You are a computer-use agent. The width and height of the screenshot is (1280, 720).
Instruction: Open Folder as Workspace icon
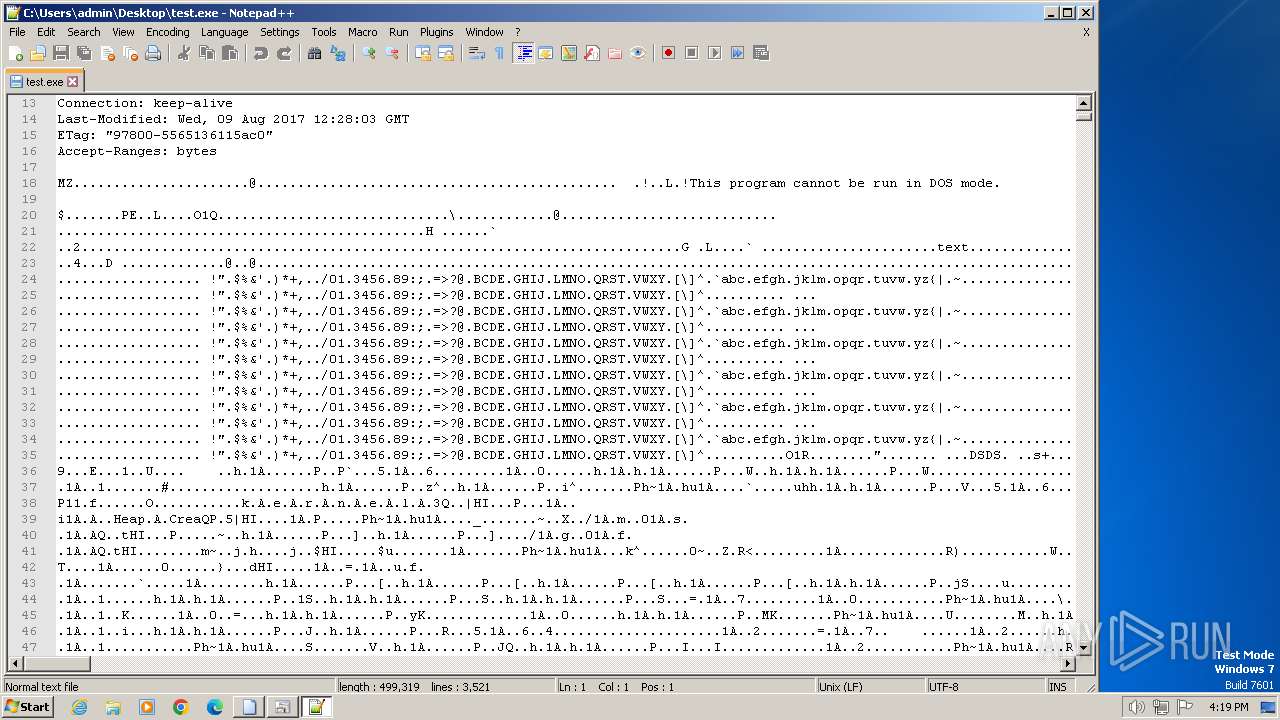[615, 53]
